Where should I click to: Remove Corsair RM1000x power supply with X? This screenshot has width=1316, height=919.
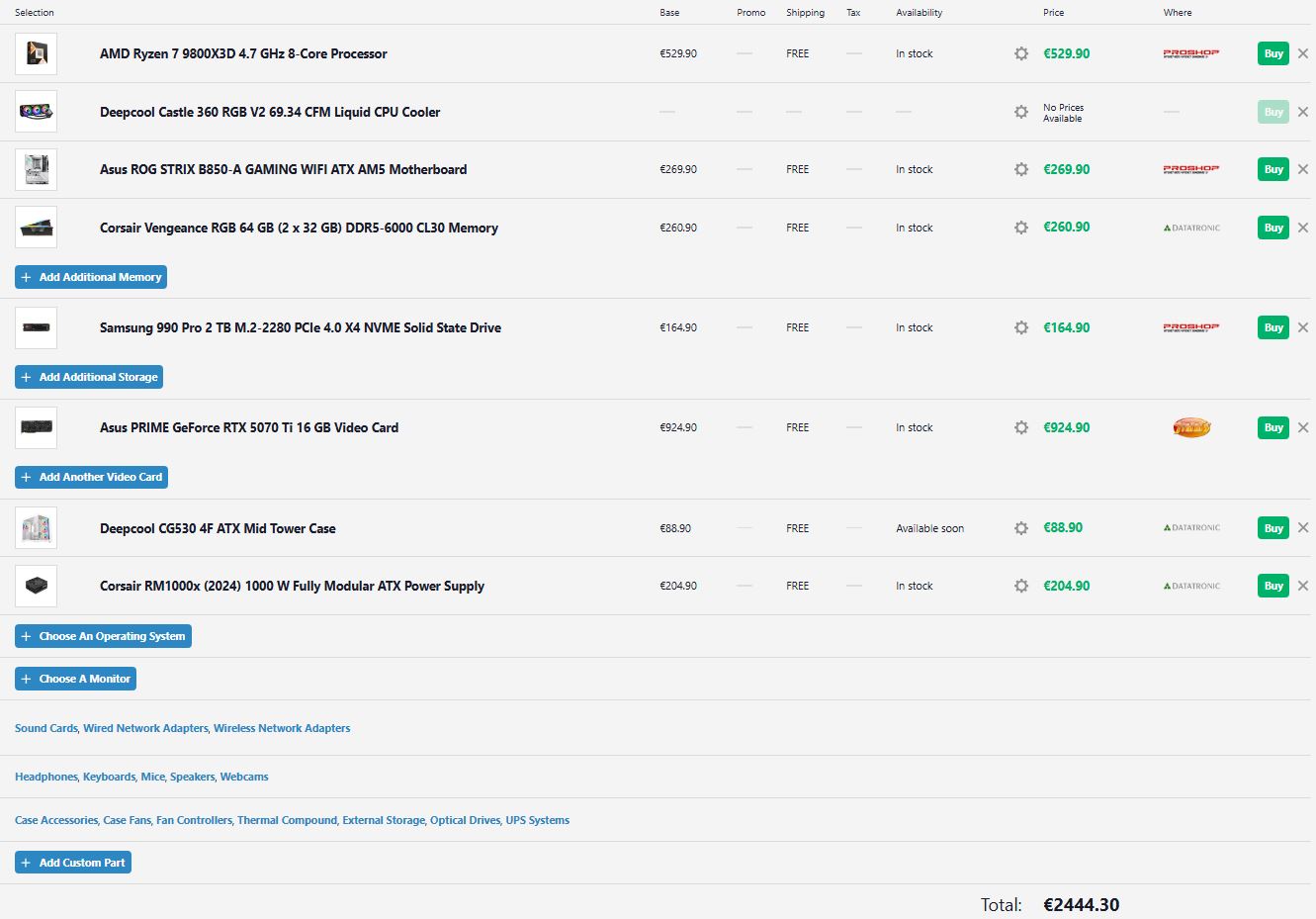pos(1303,586)
